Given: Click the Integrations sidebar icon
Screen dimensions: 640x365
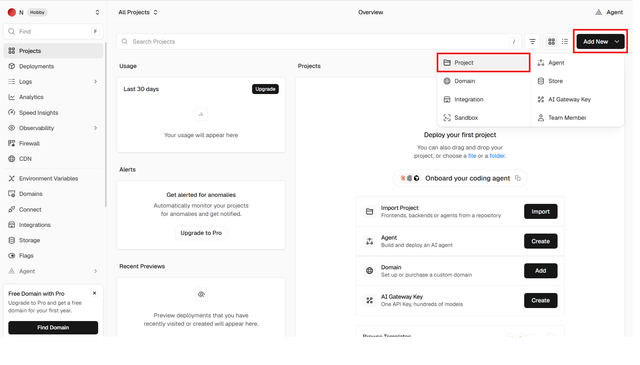Looking at the screenshot, I should [x=11, y=225].
